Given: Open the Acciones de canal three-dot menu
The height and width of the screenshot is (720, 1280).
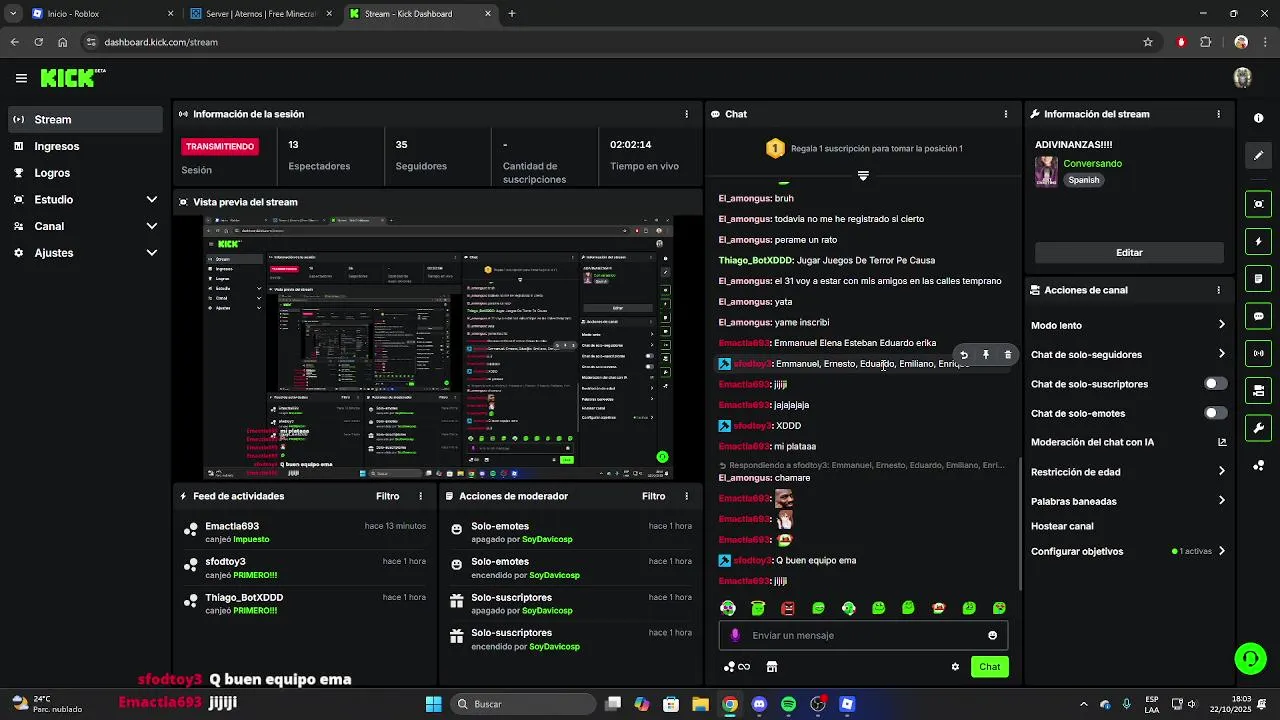Looking at the screenshot, I should (1218, 290).
